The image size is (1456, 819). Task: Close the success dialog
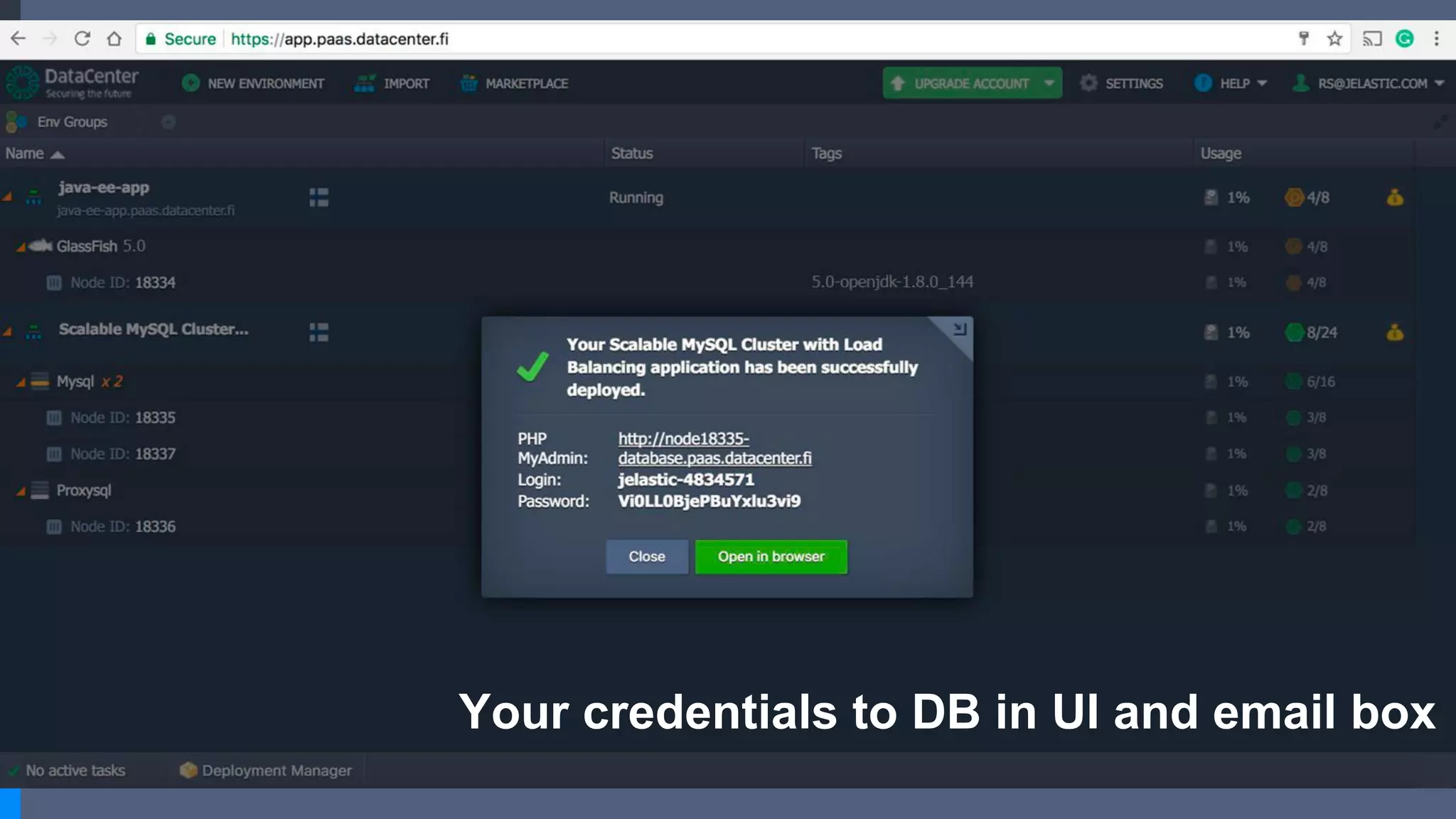(647, 557)
